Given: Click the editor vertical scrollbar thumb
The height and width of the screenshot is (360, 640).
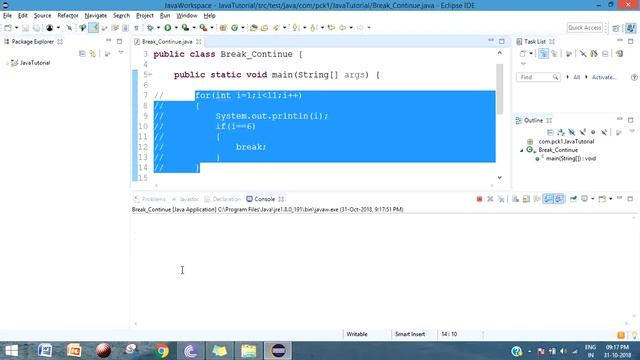Looking at the screenshot, I should pyautogui.click(x=500, y=89).
